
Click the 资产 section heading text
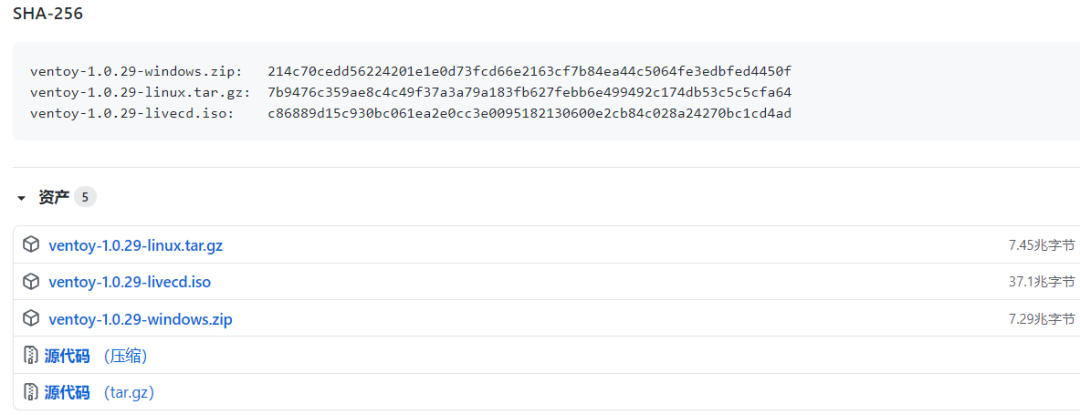pyautogui.click(x=54, y=198)
